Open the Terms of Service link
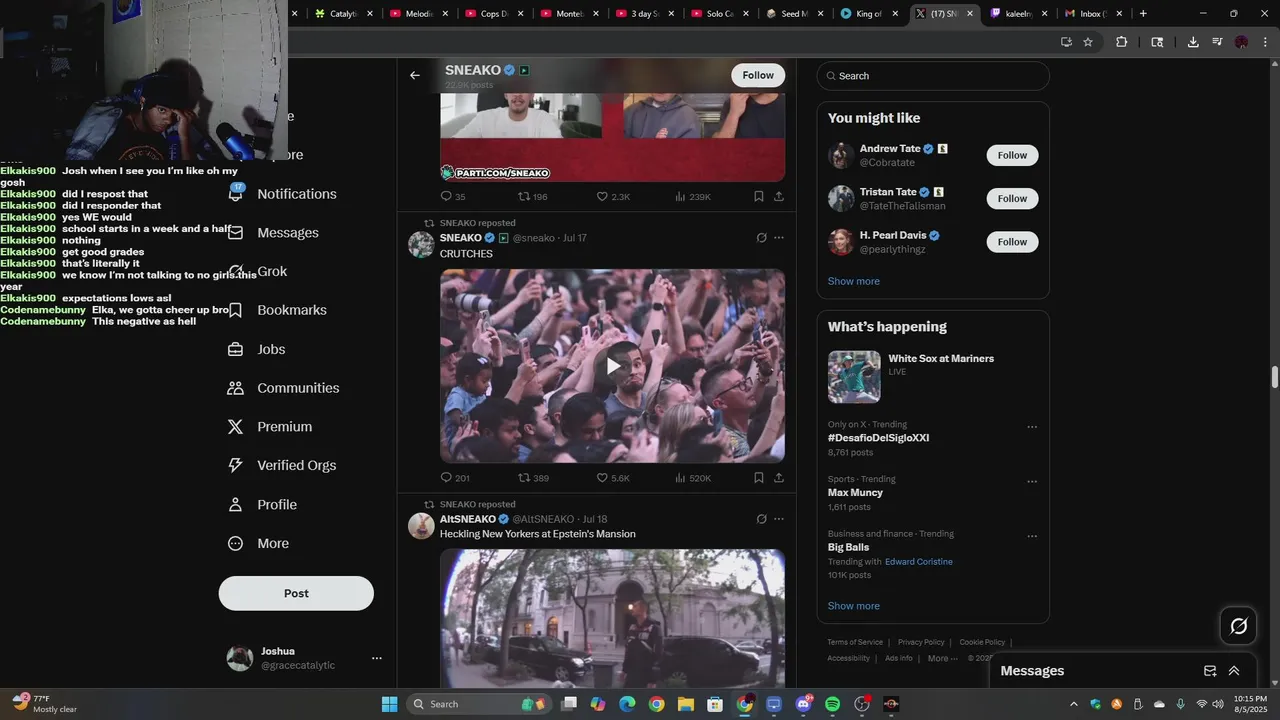Viewport: 1280px width, 720px height. [855, 642]
